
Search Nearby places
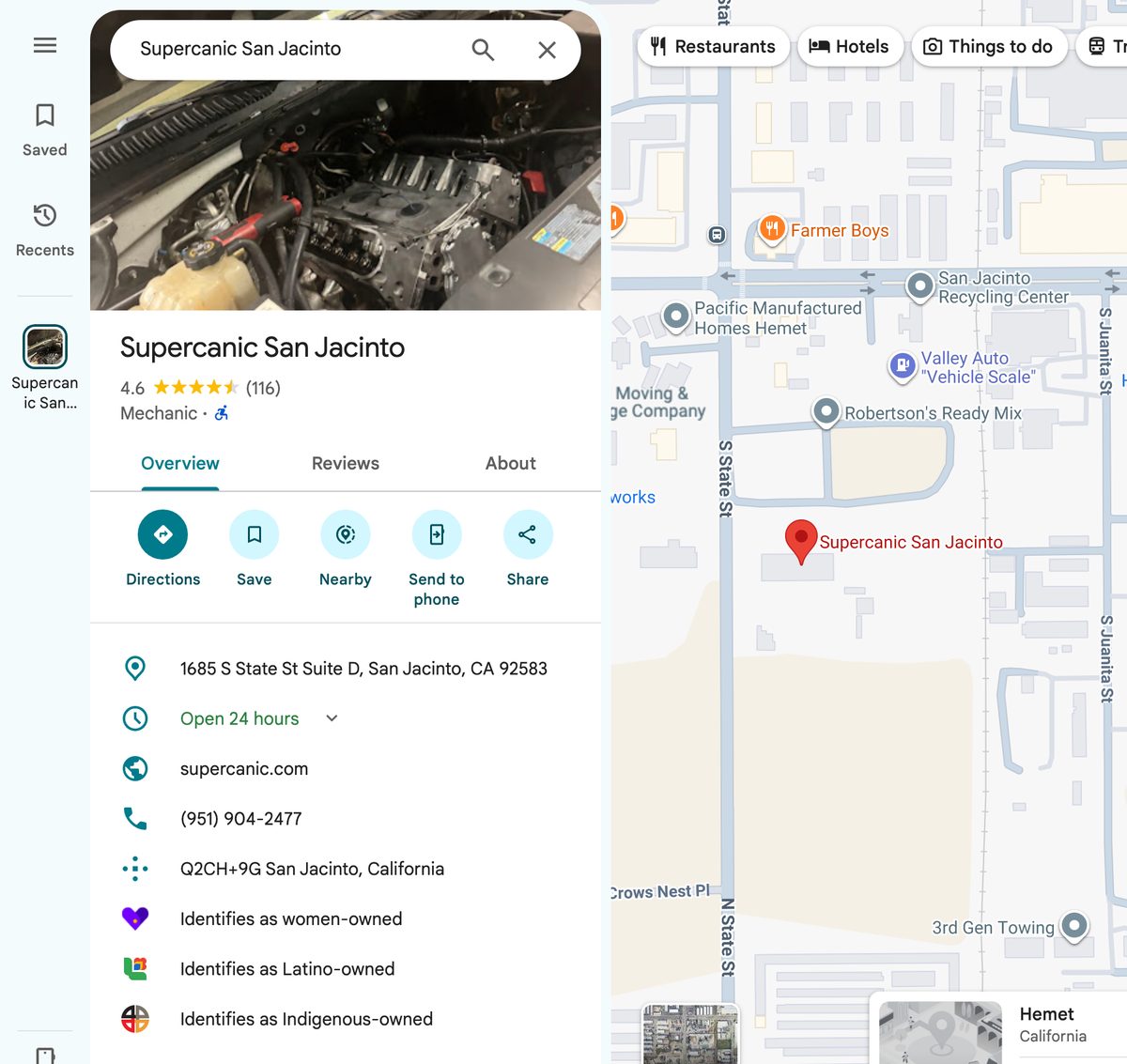346,549
